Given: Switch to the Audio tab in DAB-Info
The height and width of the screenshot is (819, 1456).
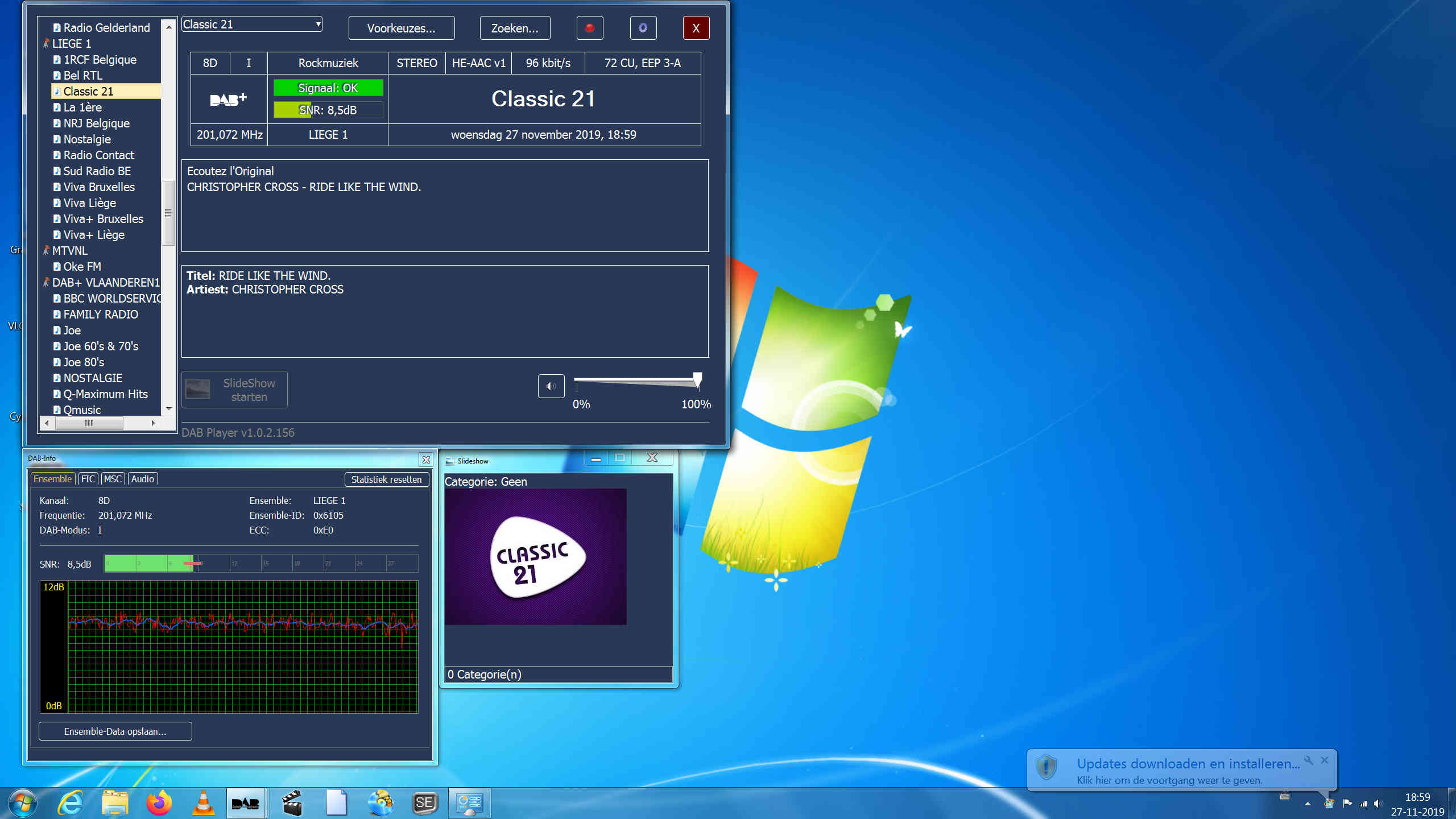Looking at the screenshot, I should click(143, 479).
